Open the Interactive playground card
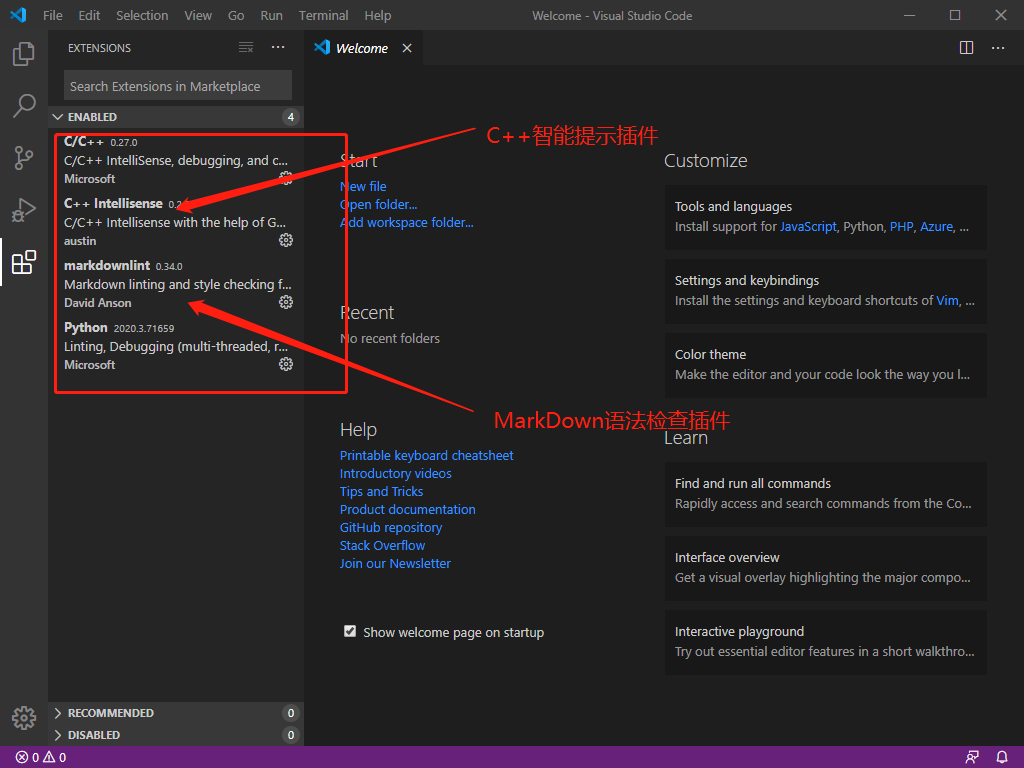Viewport: 1024px width, 768px height. point(825,641)
